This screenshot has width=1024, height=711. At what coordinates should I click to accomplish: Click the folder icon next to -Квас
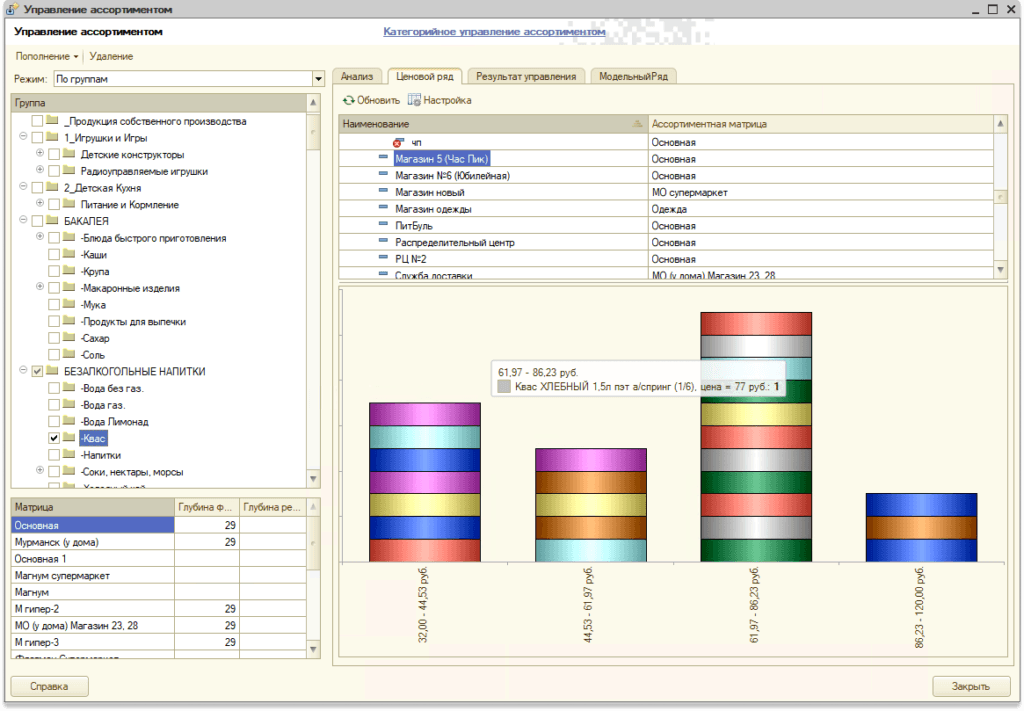(69, 438)
